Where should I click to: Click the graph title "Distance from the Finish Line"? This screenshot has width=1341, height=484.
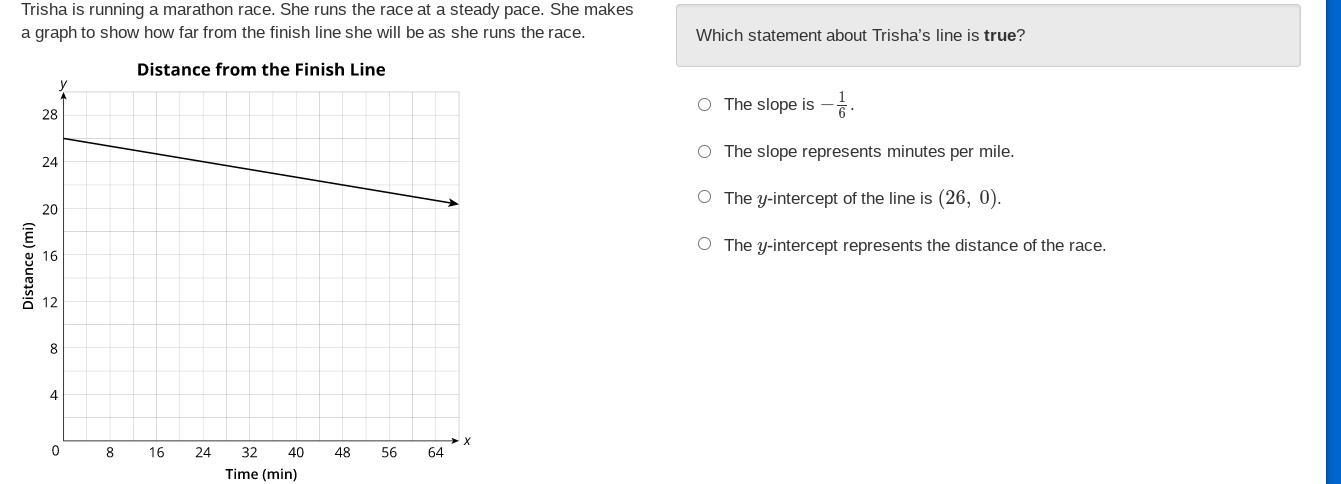click(261, 70)
